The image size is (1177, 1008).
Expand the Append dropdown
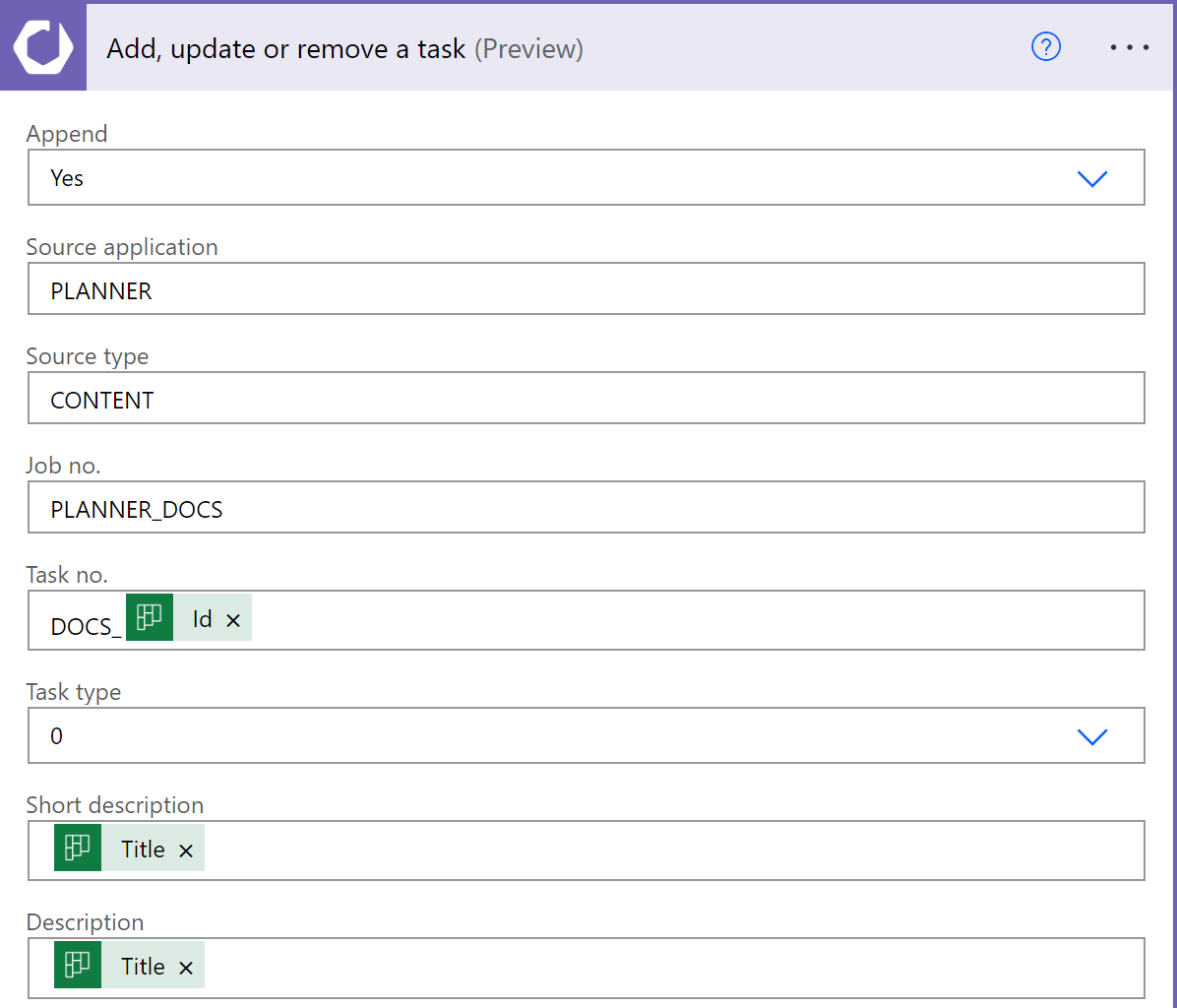click(x=586, y=178)
